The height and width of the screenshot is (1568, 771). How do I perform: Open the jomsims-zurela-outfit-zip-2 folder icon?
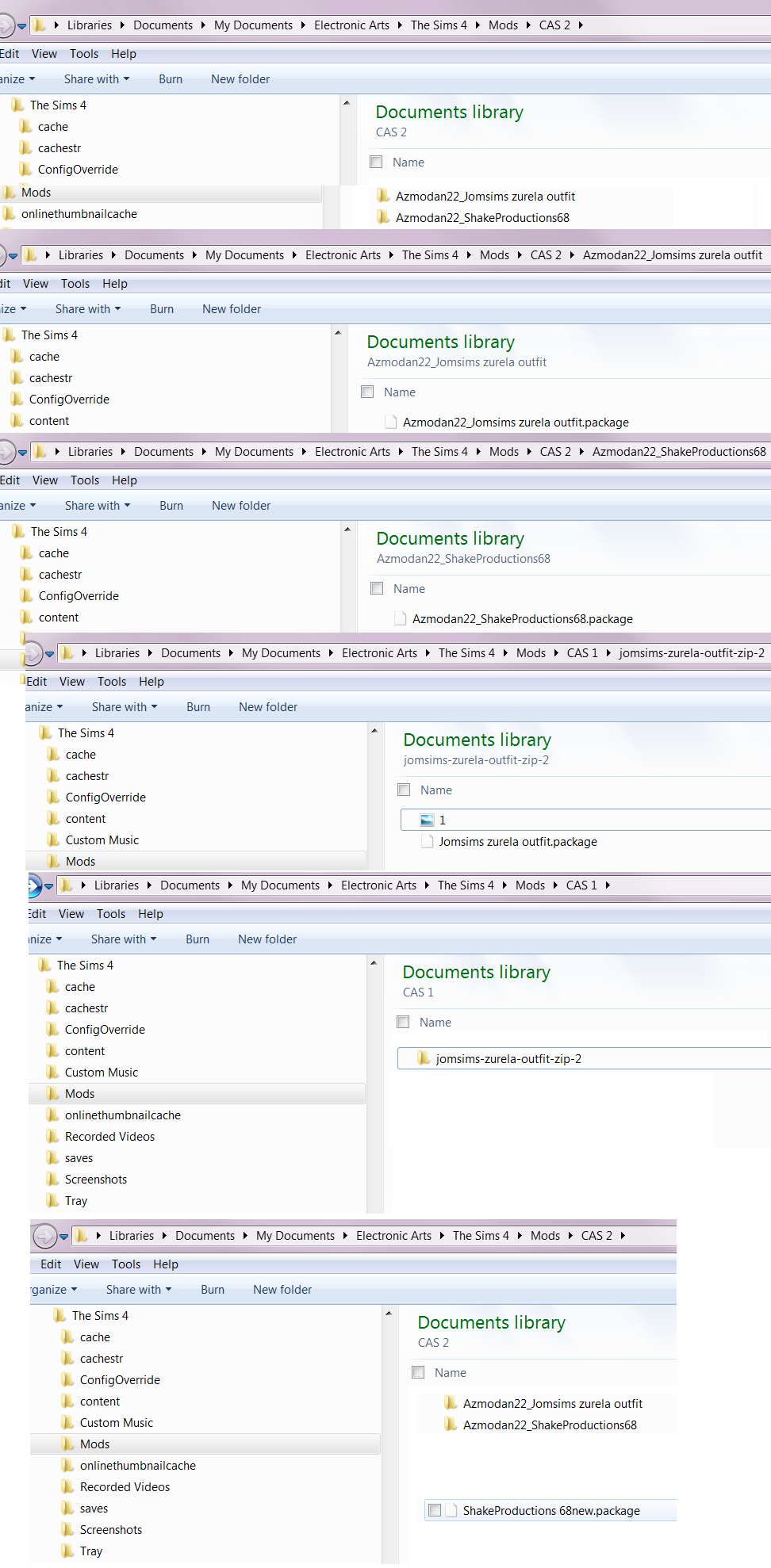[x=424, y=1058]
